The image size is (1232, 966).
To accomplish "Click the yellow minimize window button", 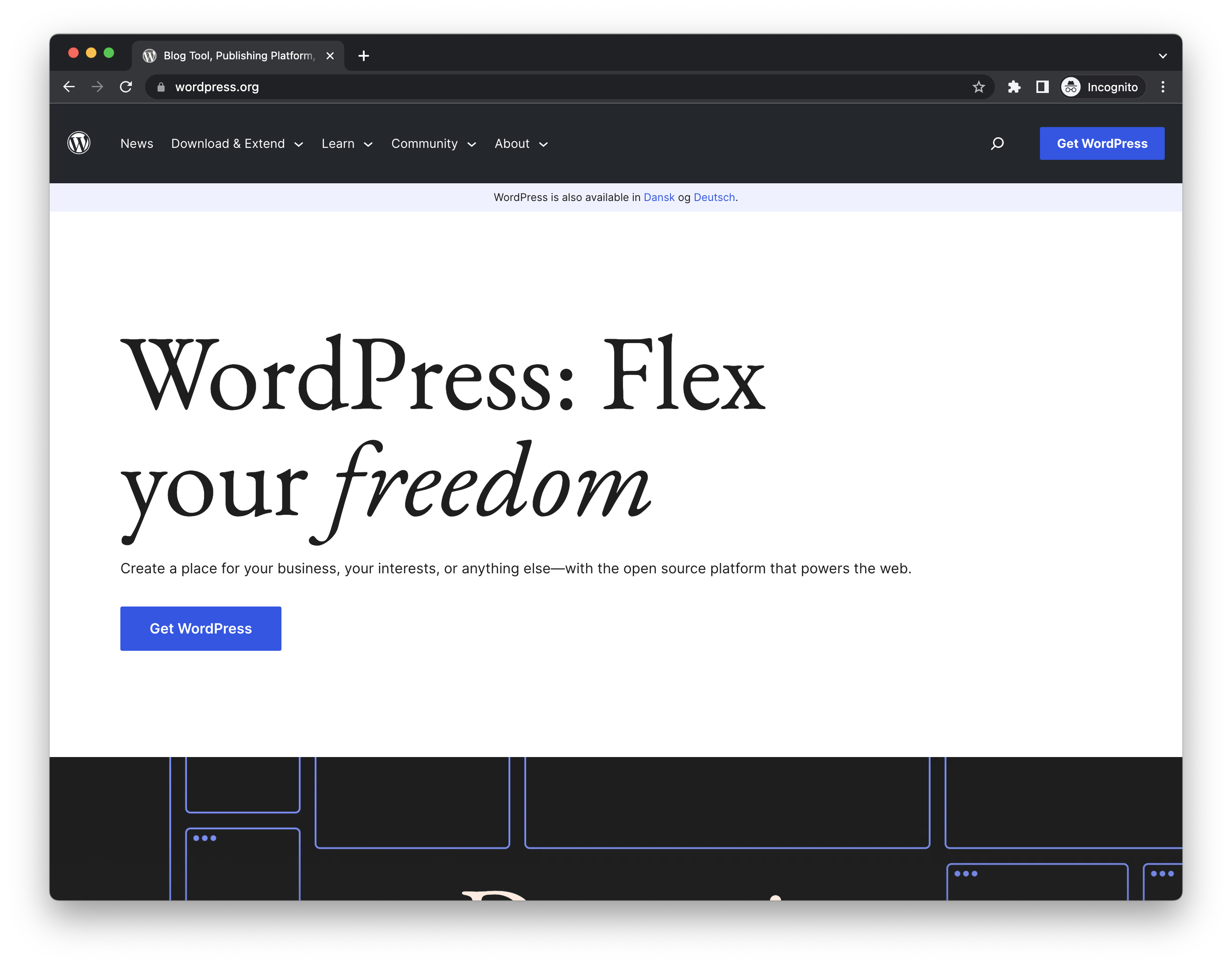I will 91,53.
